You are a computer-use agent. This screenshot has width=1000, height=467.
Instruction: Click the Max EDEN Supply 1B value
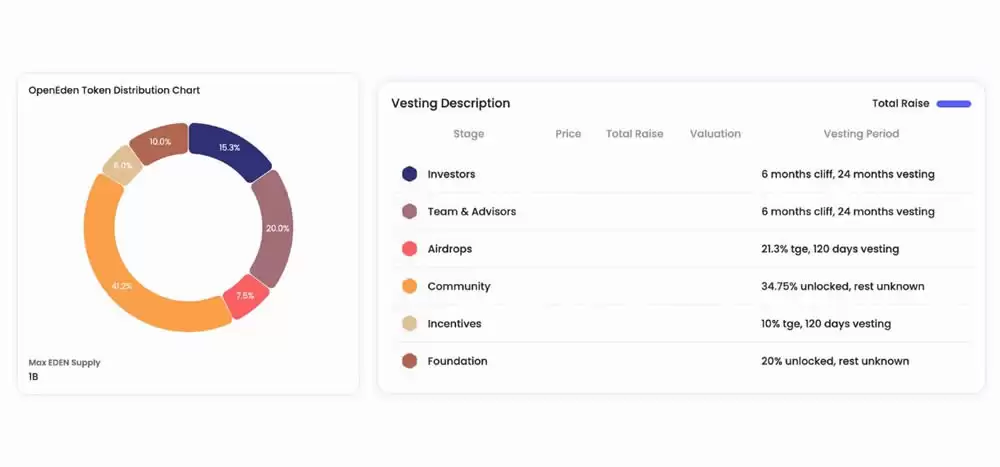[34, 377]
